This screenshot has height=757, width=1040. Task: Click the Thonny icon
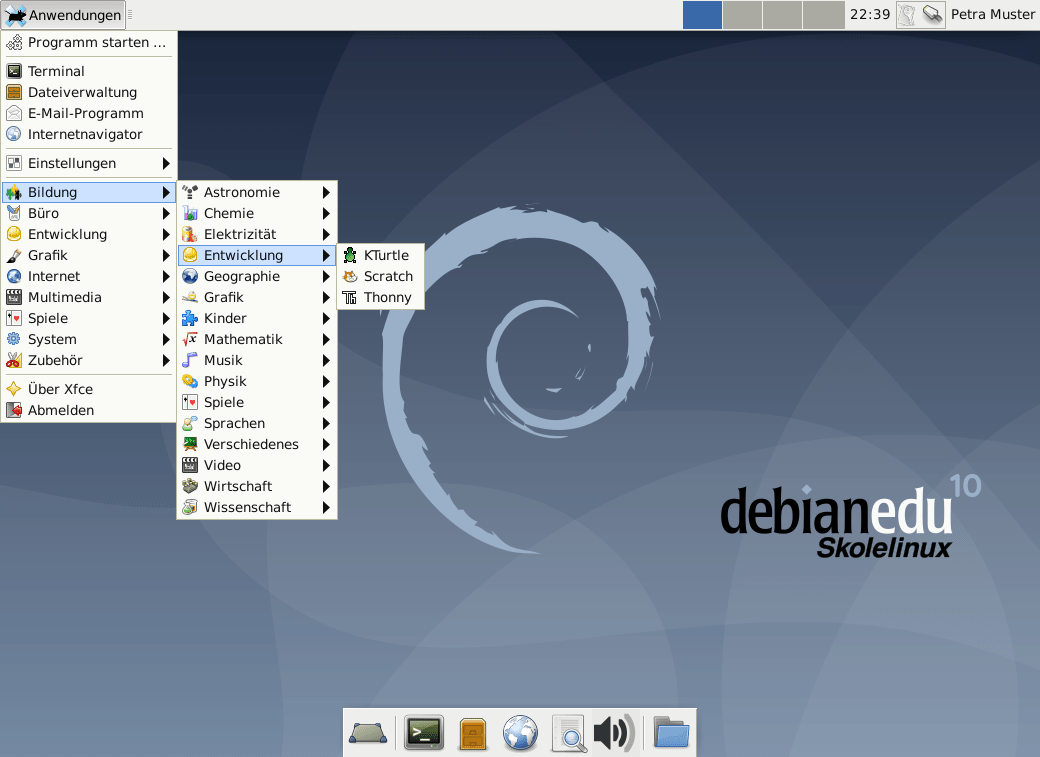tap(350, 298)
